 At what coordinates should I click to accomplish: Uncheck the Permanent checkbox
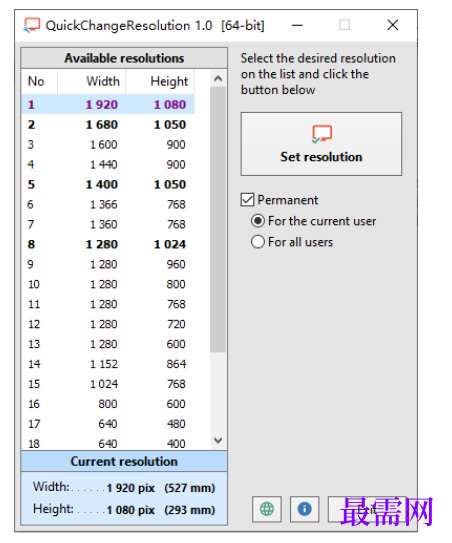point(247,200)
